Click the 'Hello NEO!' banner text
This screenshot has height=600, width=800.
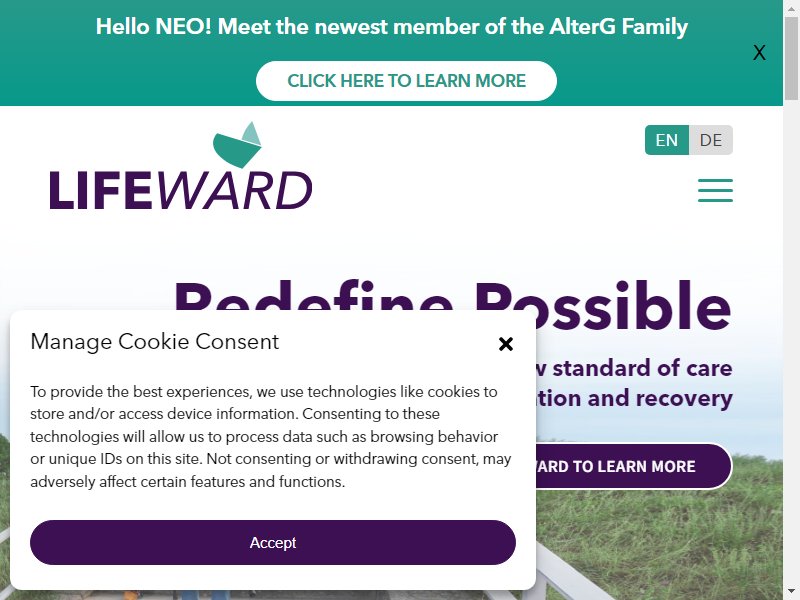392,27
